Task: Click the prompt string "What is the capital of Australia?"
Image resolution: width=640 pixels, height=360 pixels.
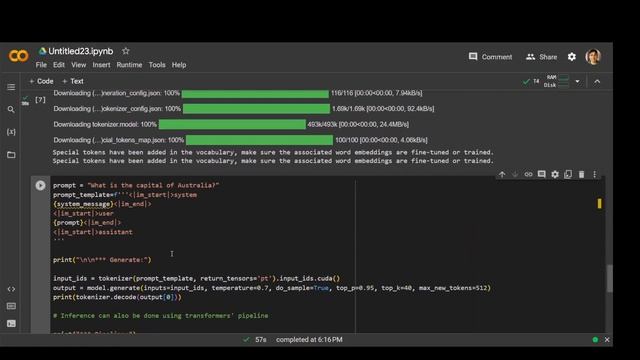Action: tap(153, 185)
